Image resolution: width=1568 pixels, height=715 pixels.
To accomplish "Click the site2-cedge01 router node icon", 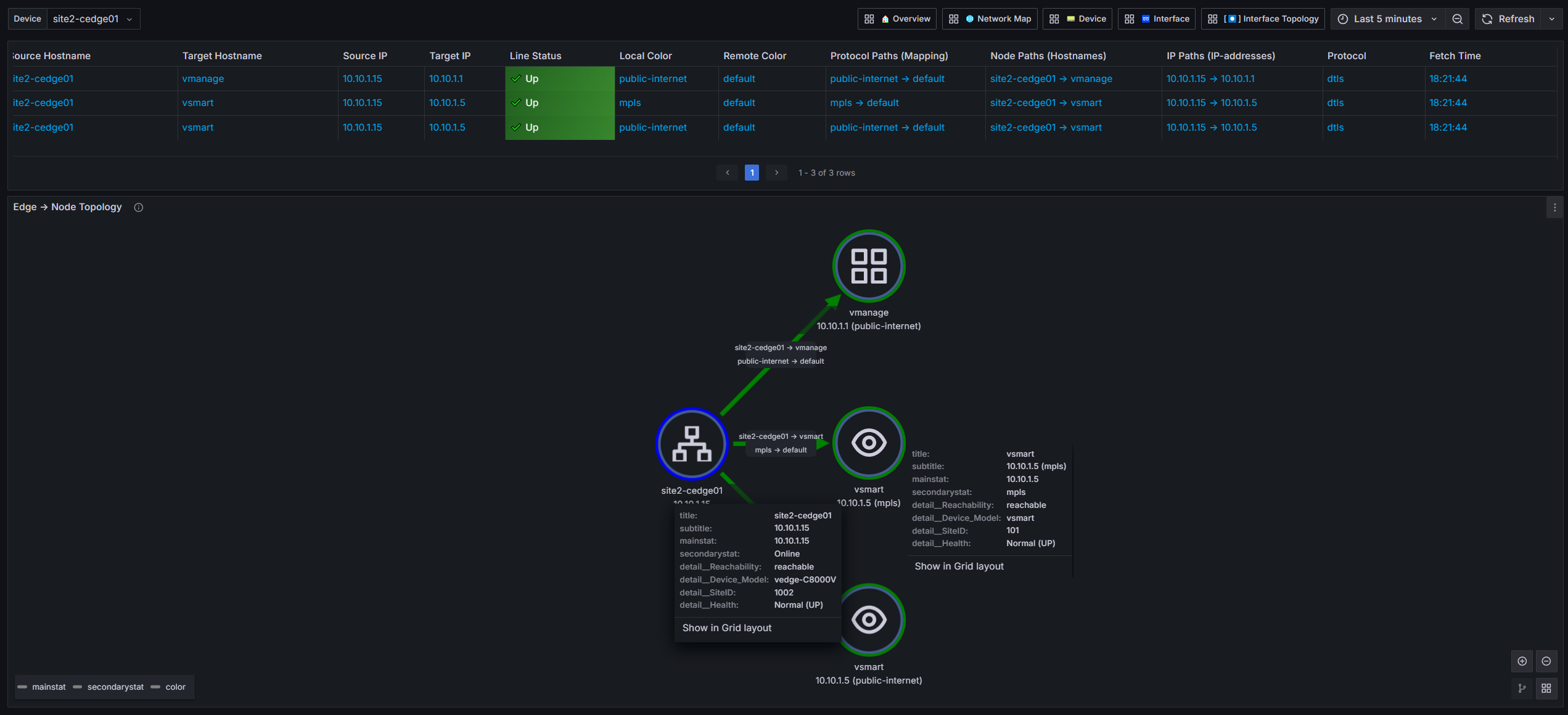I will tap(692, 444).
